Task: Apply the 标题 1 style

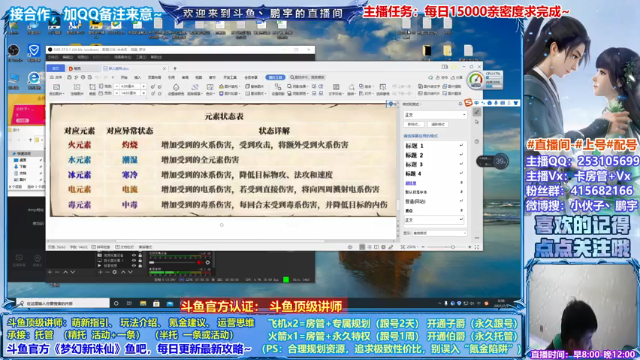Action: [x=434, y=146]
